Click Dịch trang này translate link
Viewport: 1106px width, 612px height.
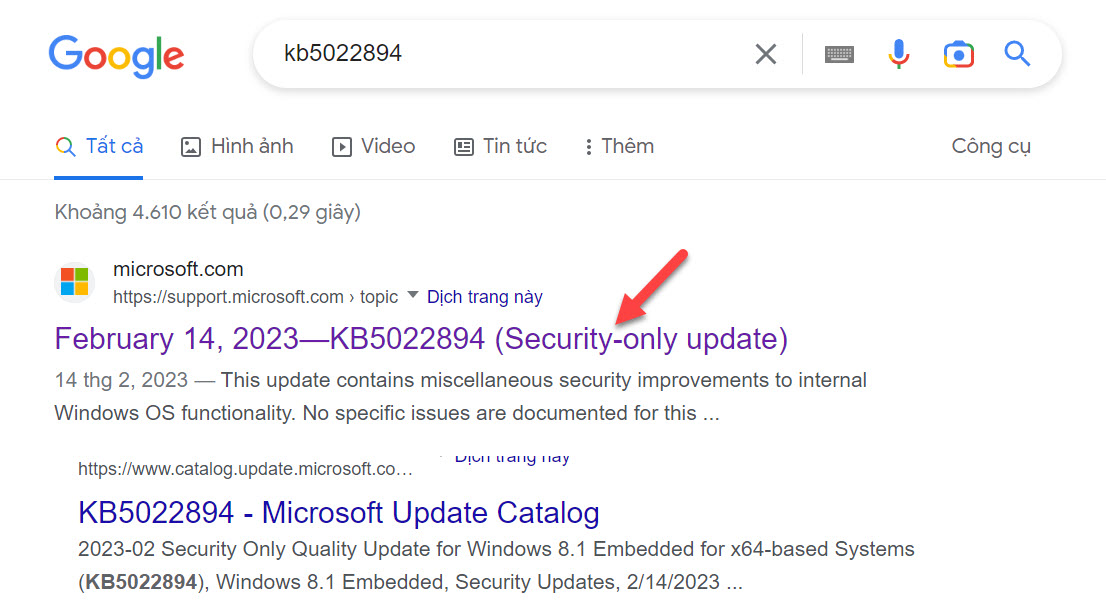point(485,297)
